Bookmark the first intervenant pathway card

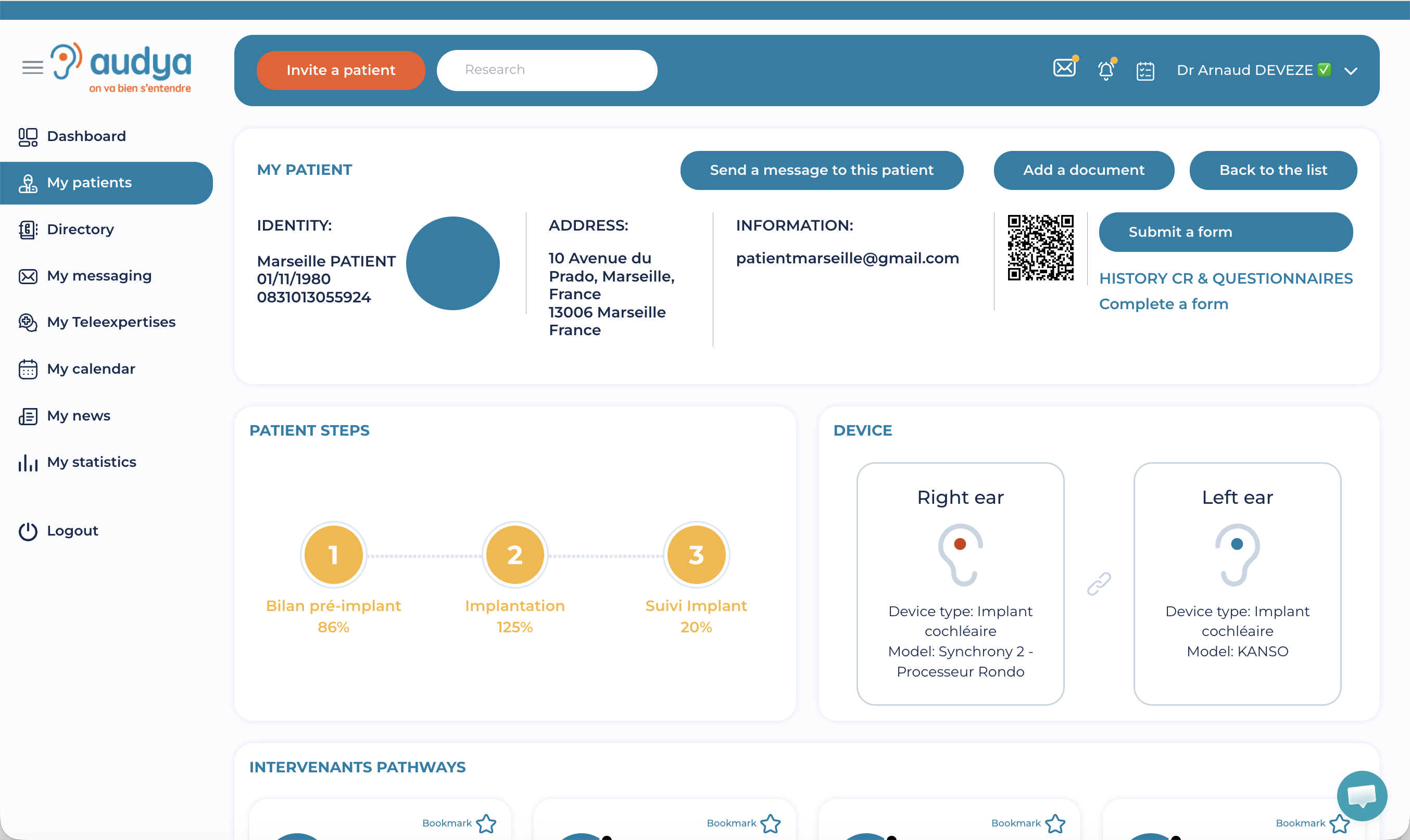[x=486, y=824]
